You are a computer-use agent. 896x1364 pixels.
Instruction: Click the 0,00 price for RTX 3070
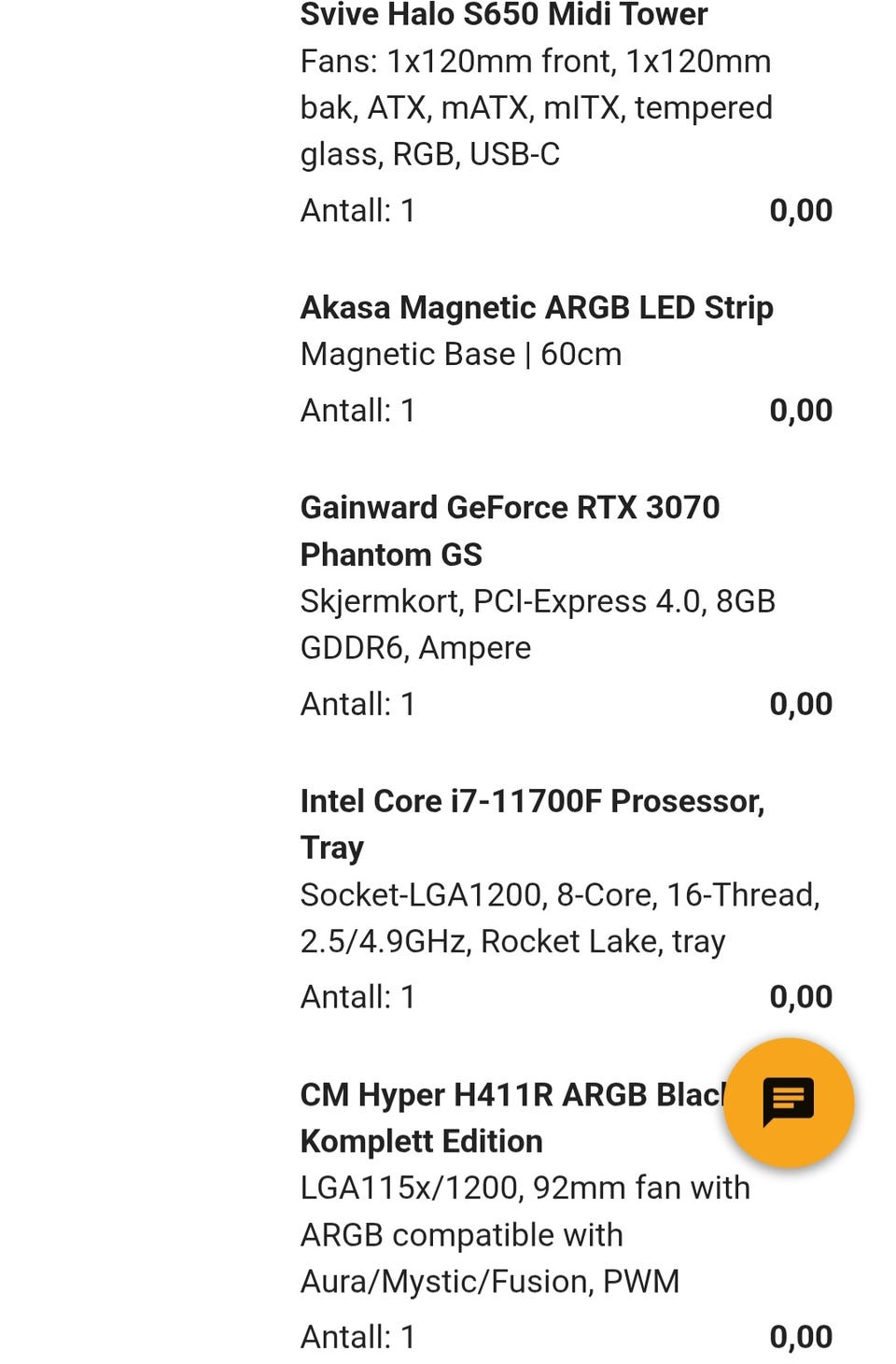pyautogui.click(x=801, y=705)
